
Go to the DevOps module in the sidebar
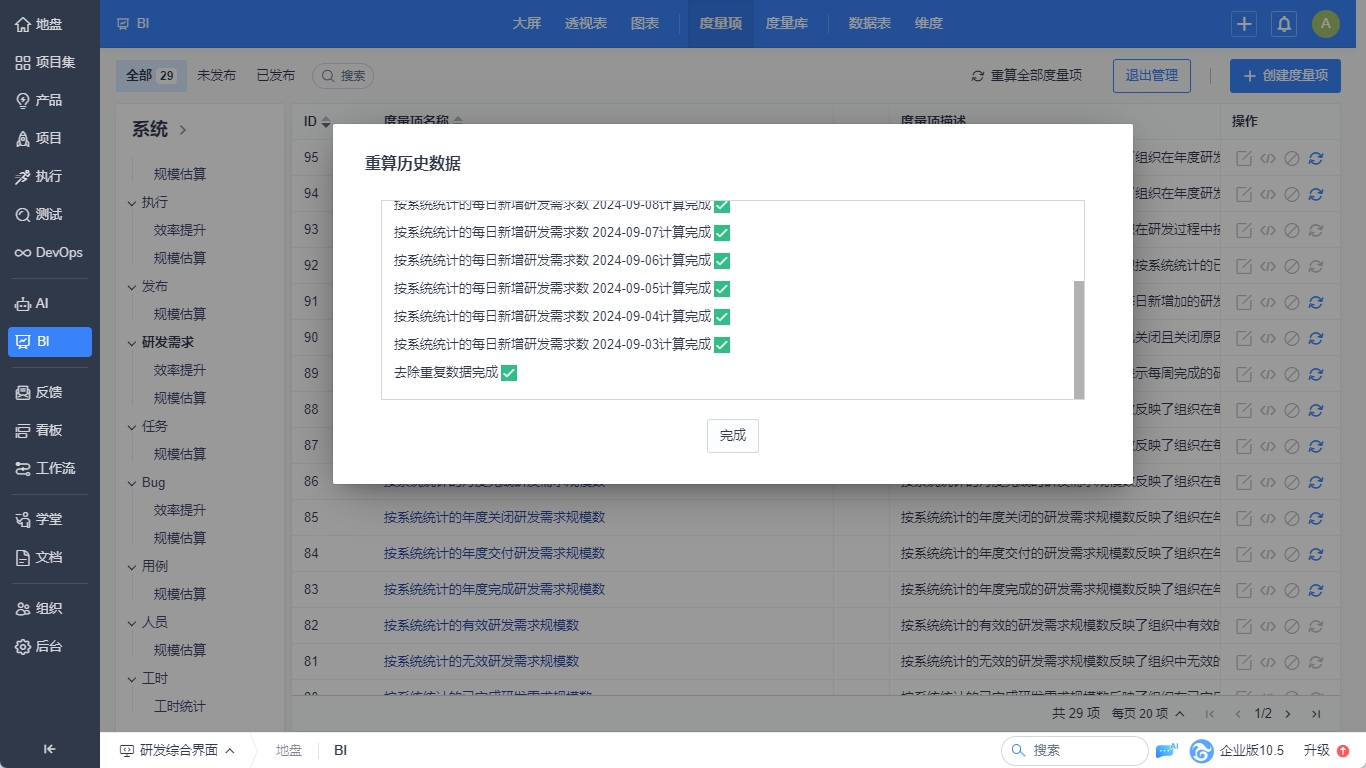[50, 252]
